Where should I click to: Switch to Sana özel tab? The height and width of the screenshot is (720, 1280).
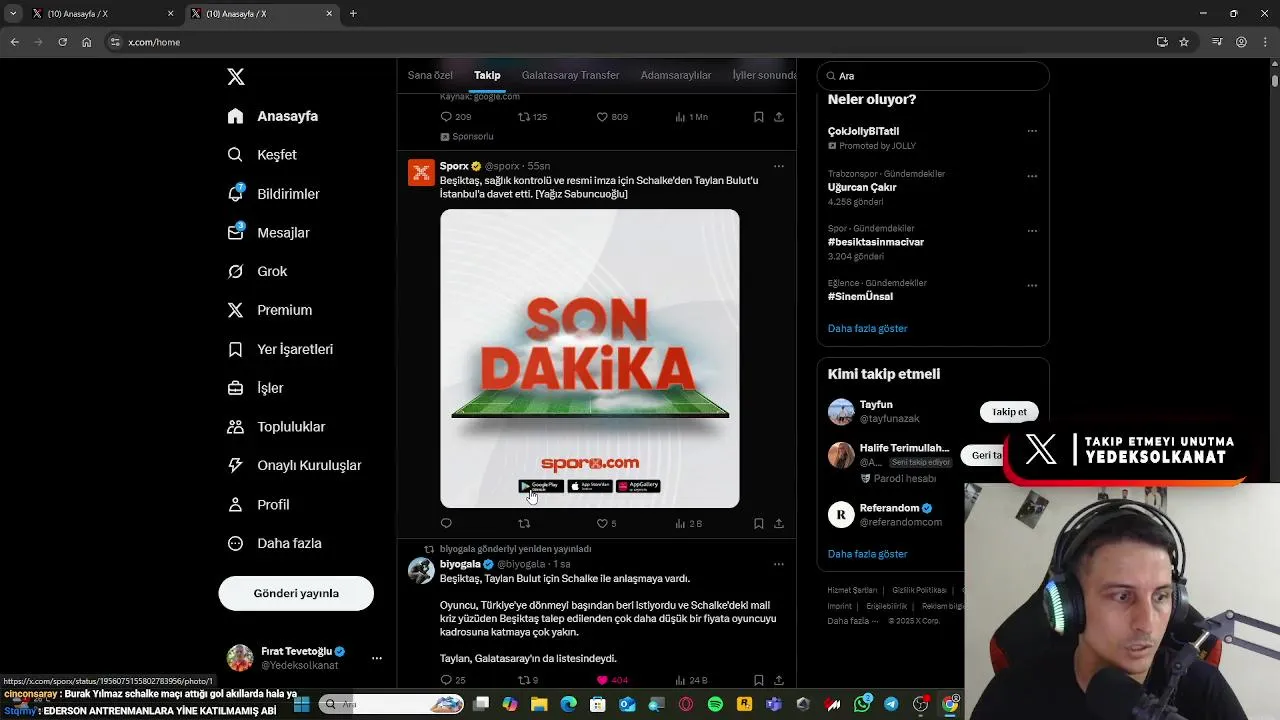(x=430, y=75)
